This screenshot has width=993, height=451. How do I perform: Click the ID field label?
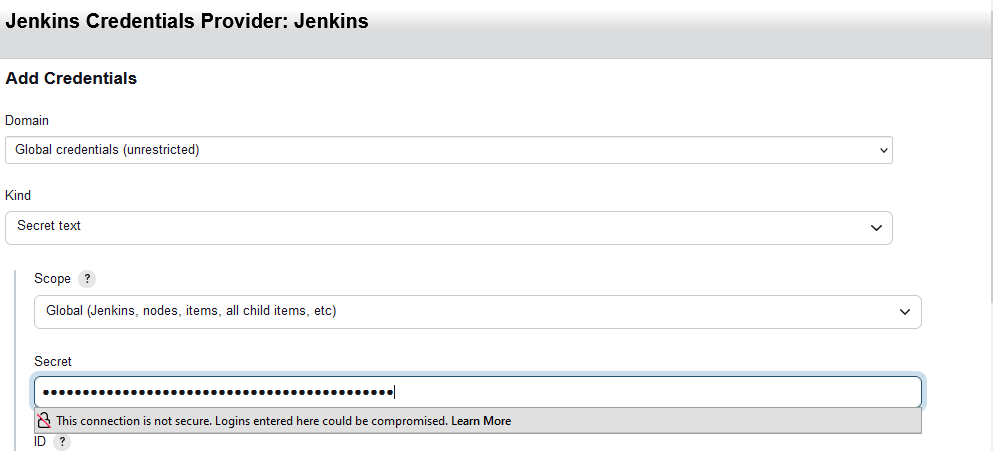[x=40, y=441]
